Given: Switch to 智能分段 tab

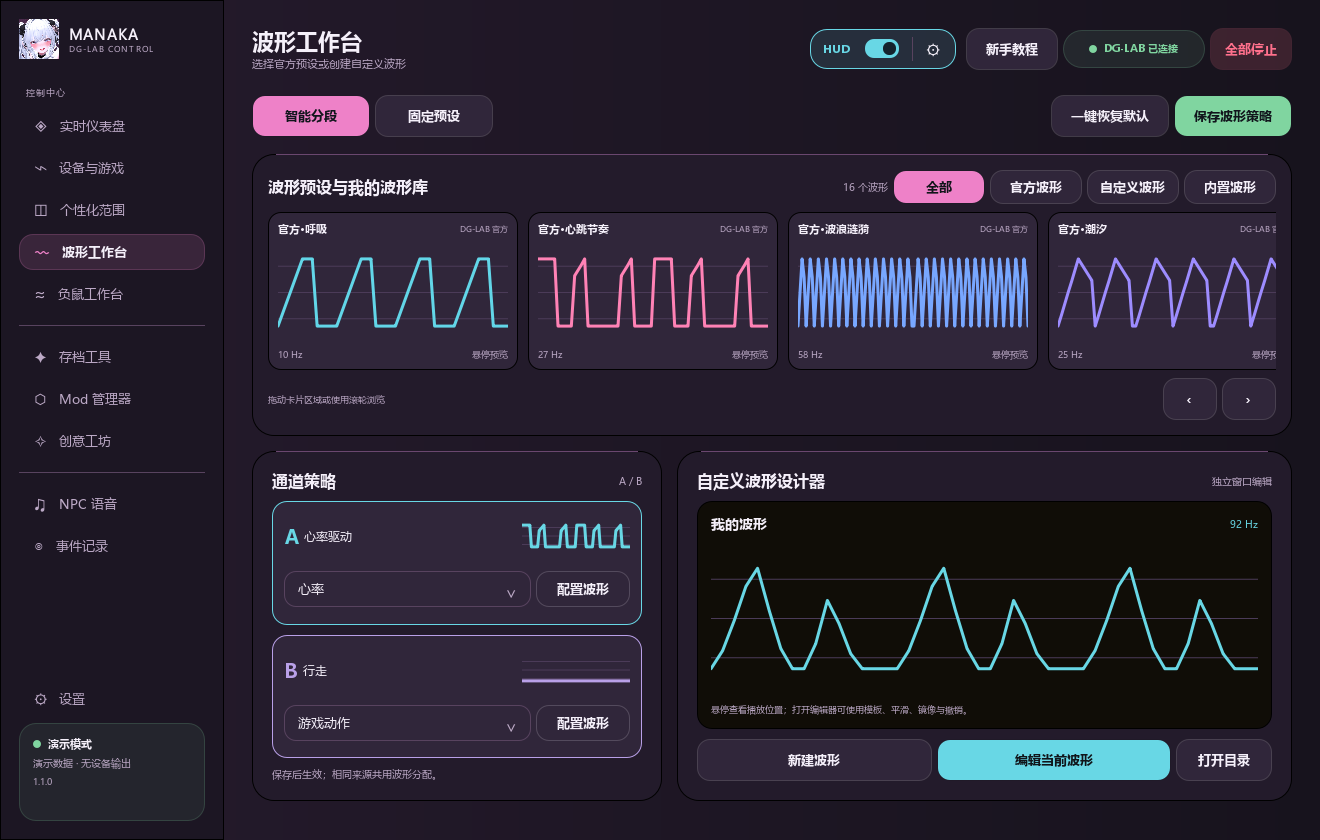Looking at the screenshot, I should tap(311, 116).
